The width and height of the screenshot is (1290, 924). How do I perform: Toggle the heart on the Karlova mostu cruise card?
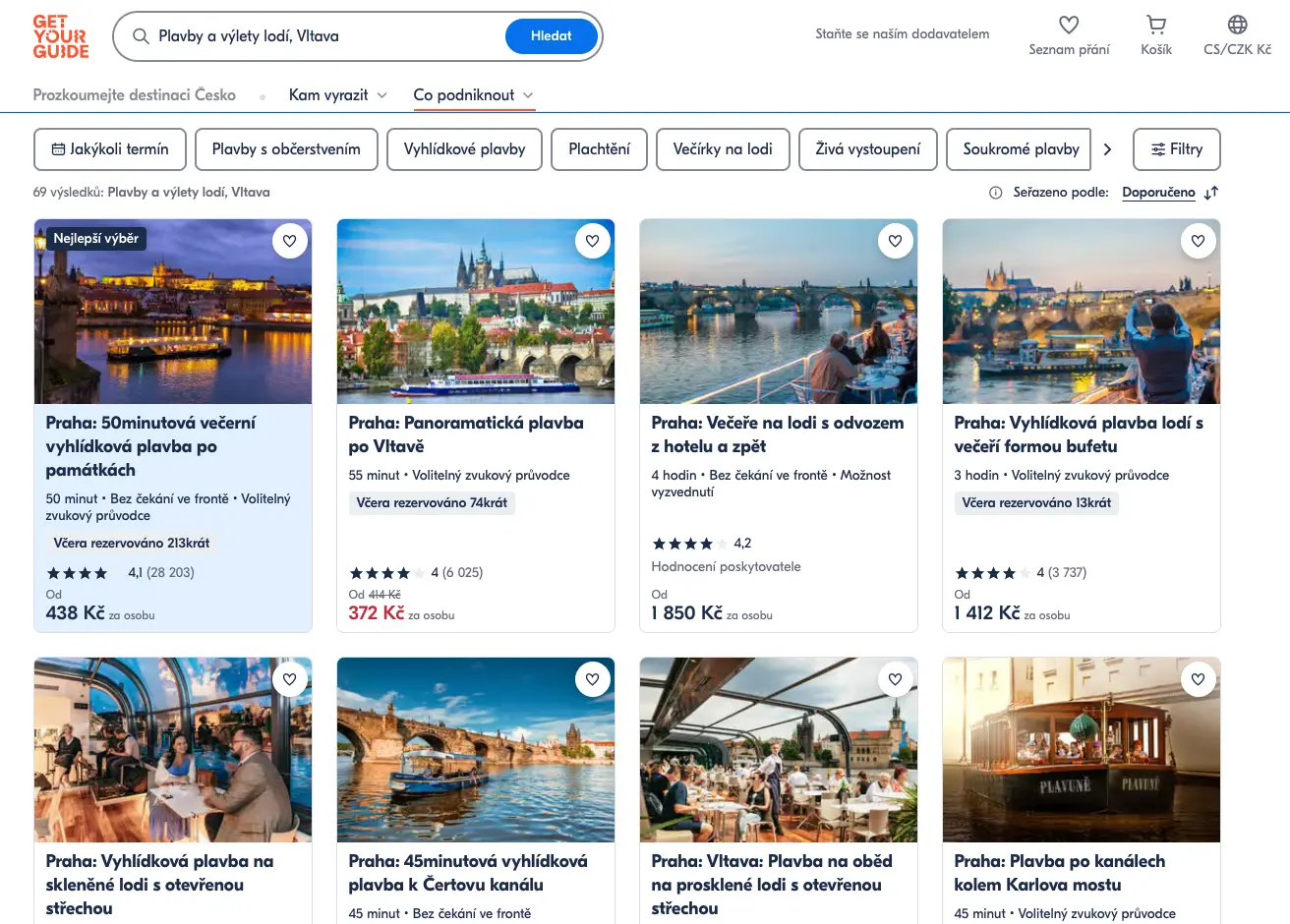(x=1198, y=679)
